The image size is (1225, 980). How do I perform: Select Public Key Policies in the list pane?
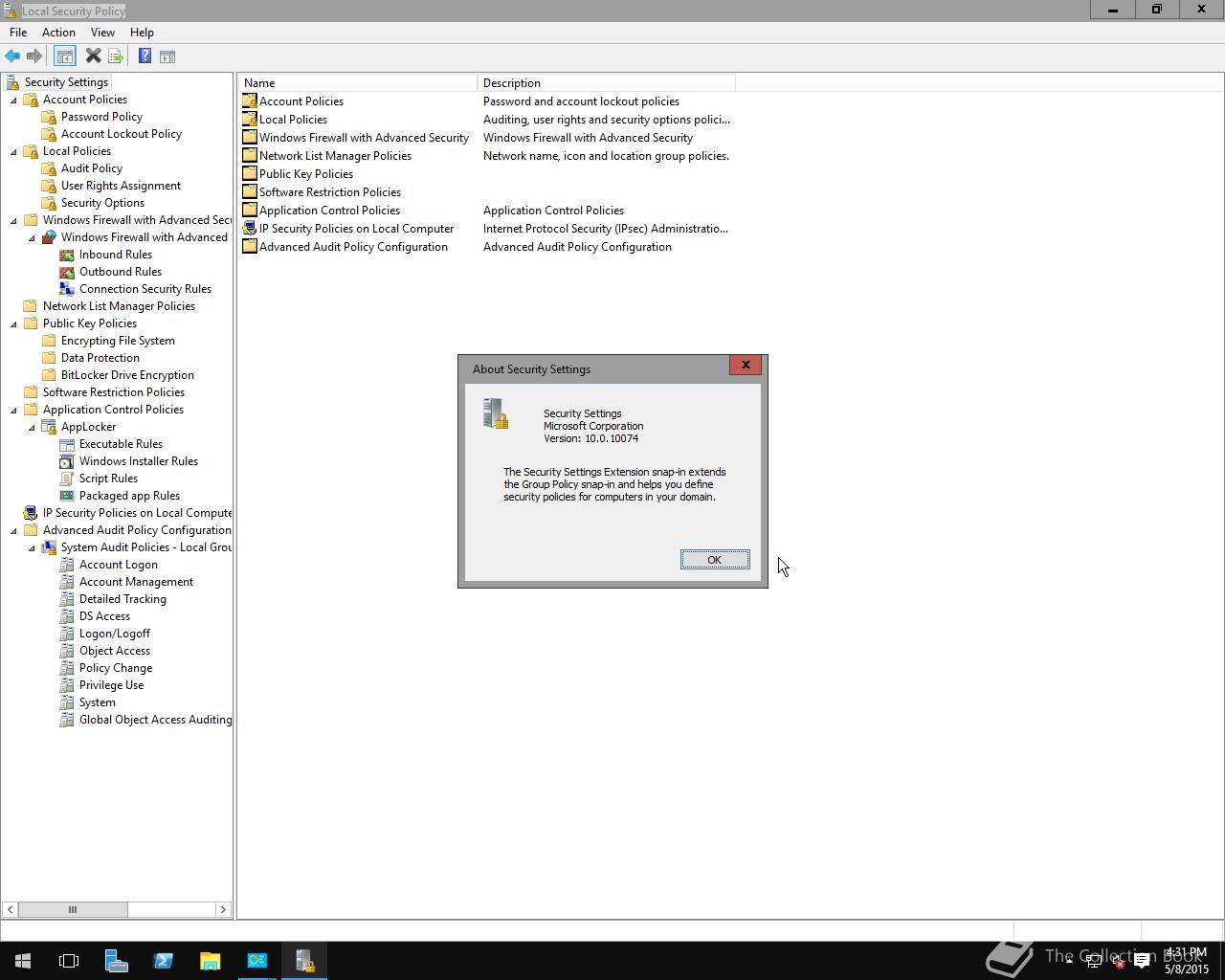(x=306, y=174)
